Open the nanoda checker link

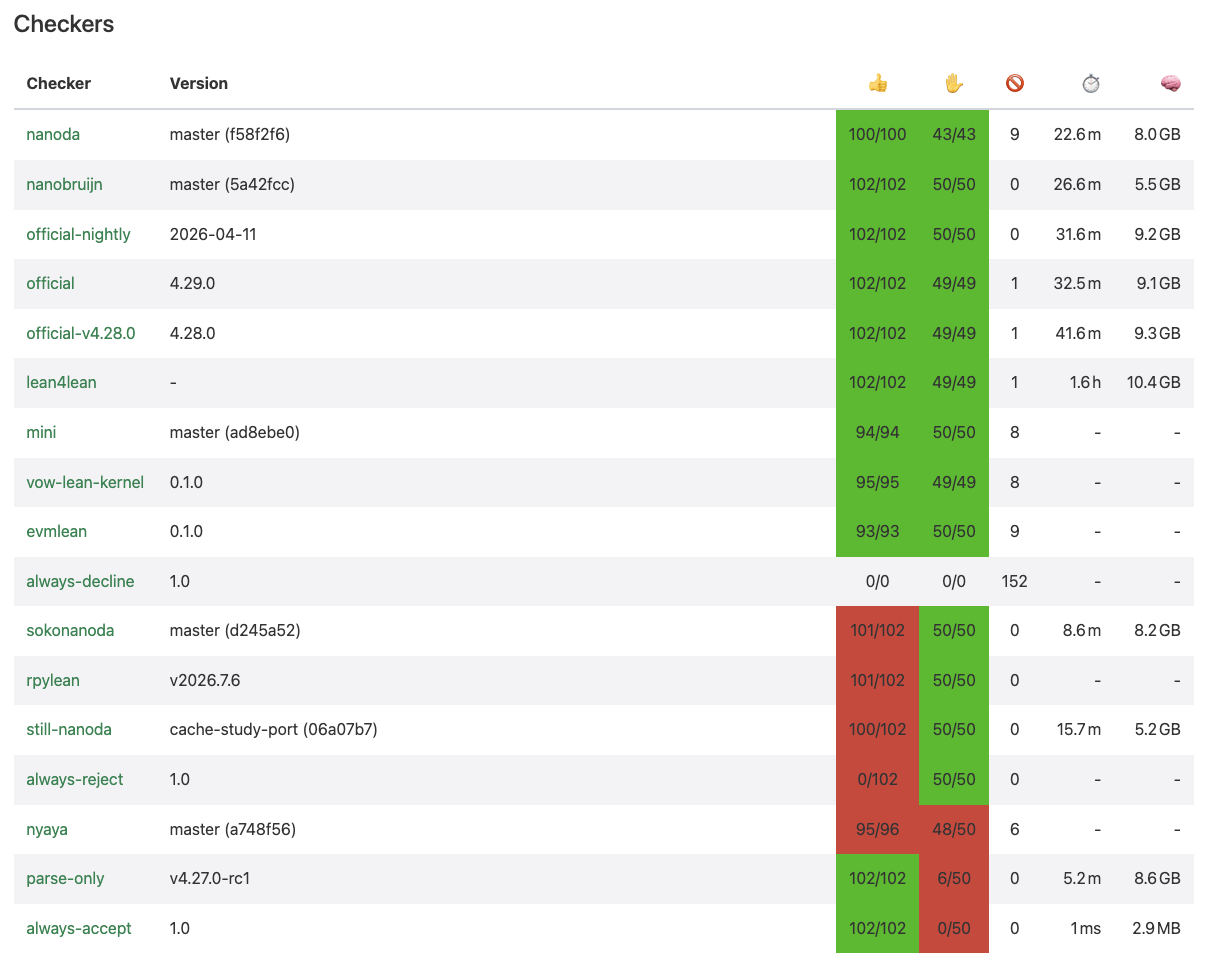[53, 134]
